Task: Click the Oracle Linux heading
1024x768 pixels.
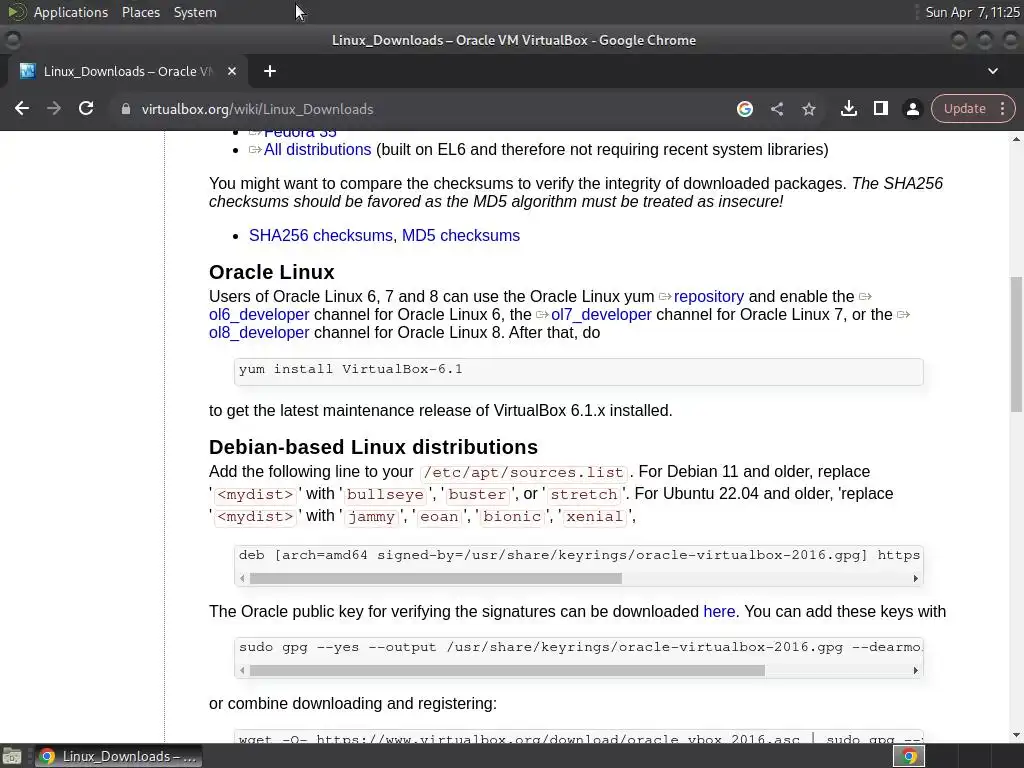Action: pyautogui.click(x=272, y=272)
